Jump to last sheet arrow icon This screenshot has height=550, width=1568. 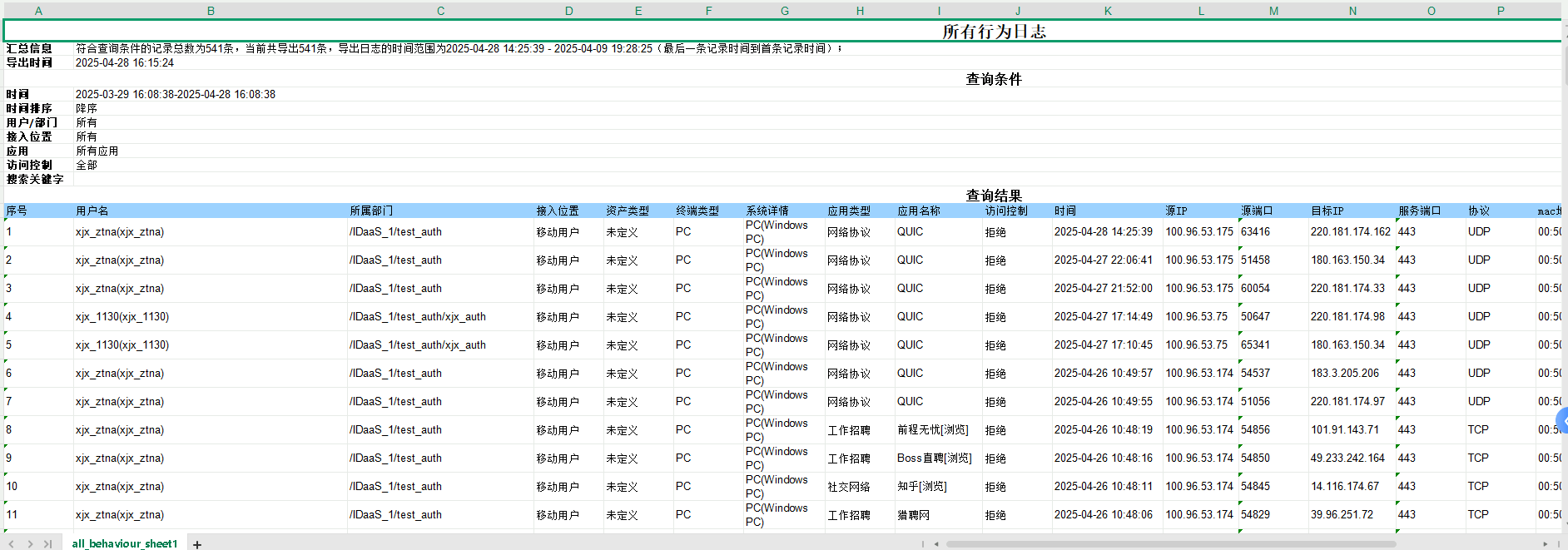click(47, 544)
